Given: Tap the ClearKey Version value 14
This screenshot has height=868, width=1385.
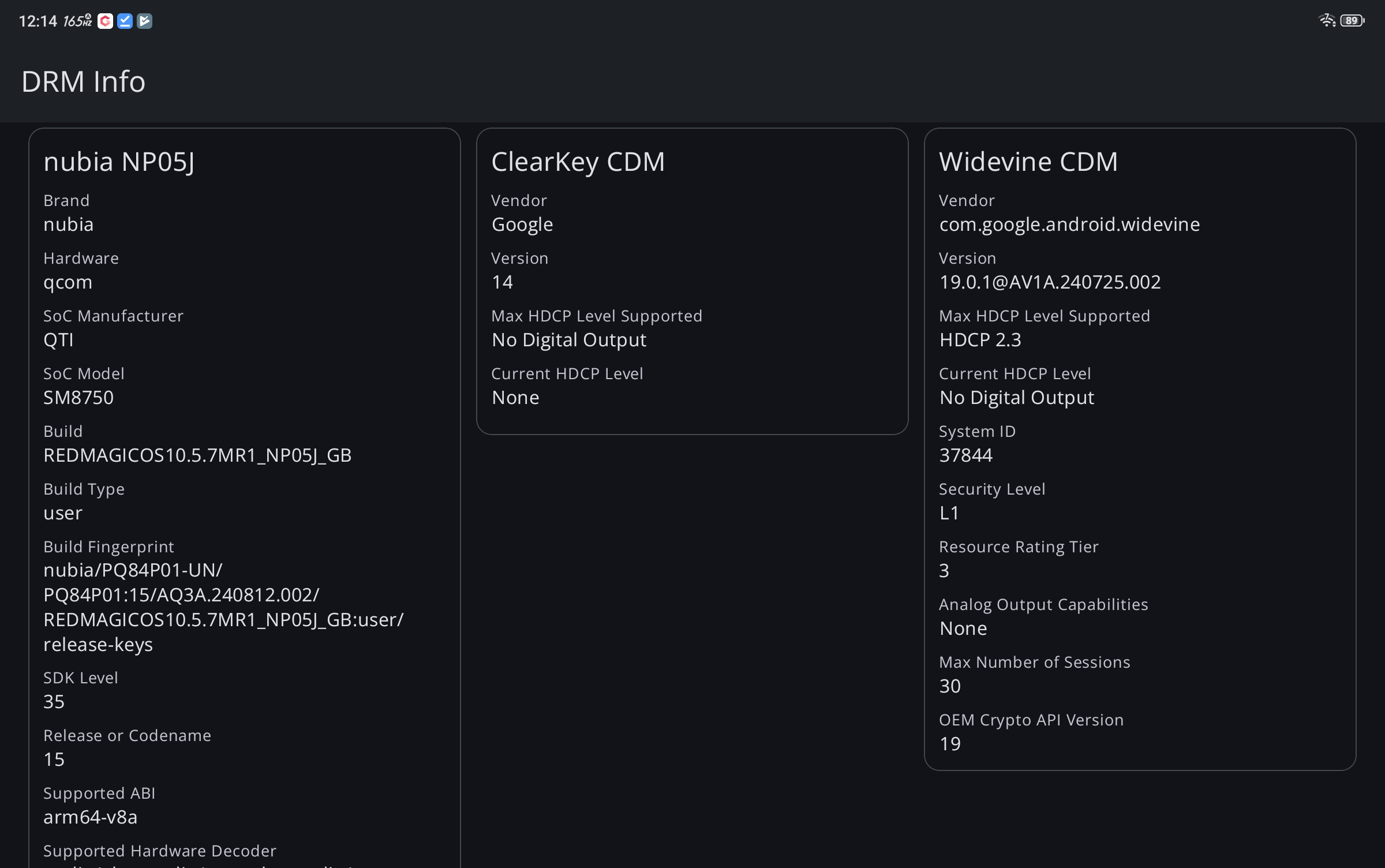Looking at the screenshot, I should pyautogui.click(x=502, y=282).
